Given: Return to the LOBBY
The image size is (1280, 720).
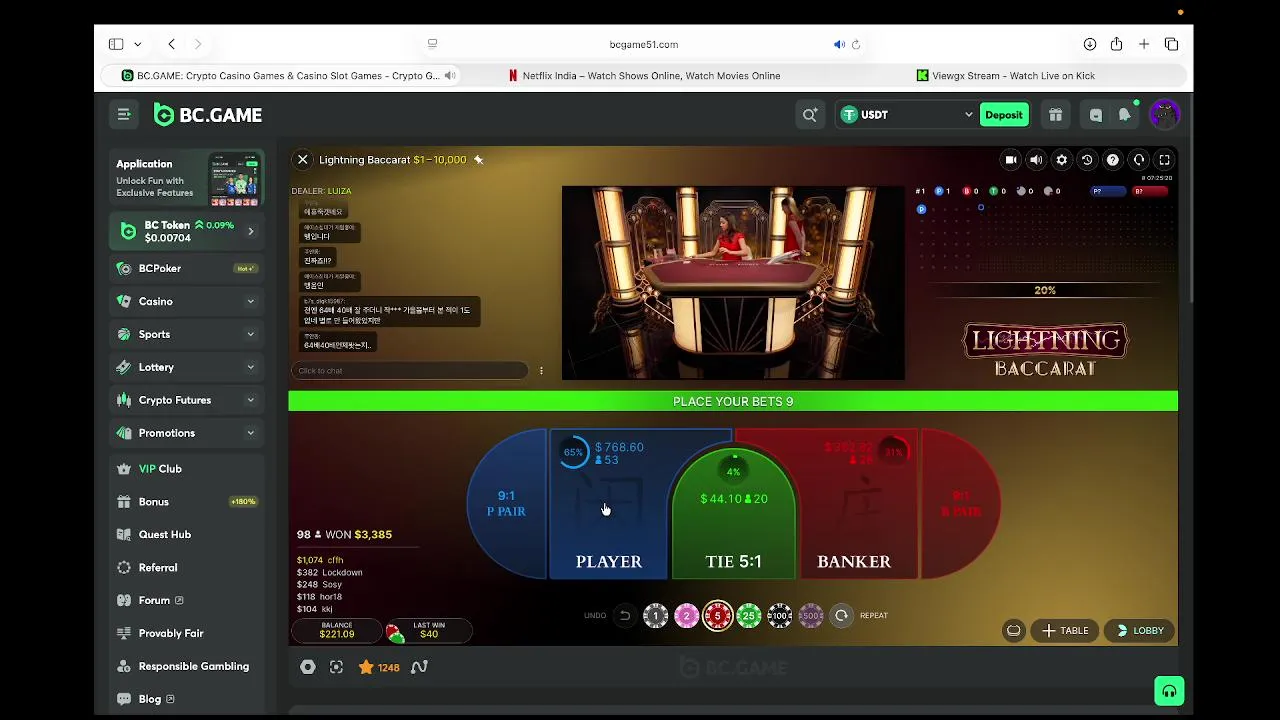Looking at the screenshot, I should click(1140, 631).
